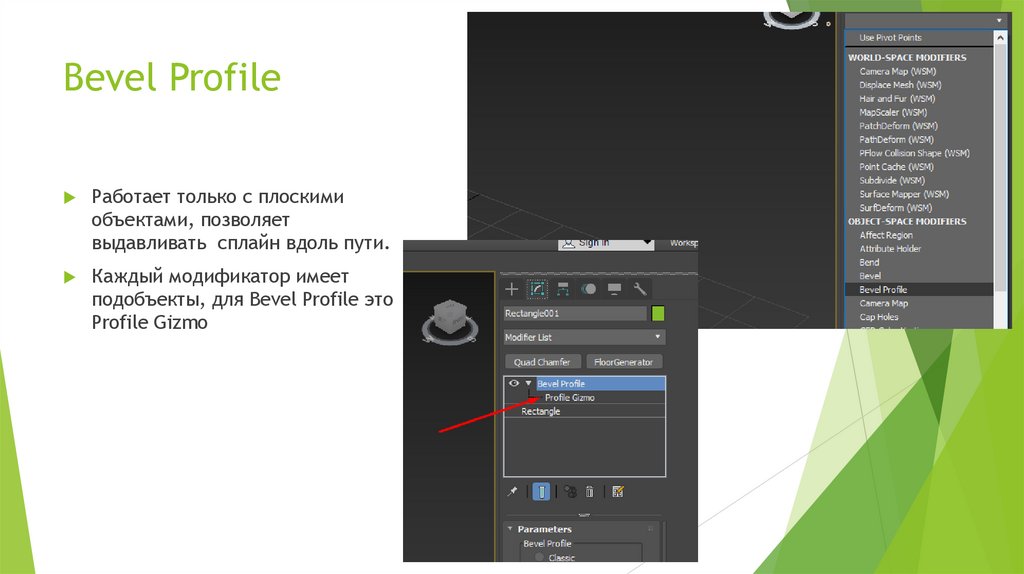Open the Modifier List dropdown
1024x574 pixels.
pyautogui.click(x=584, y=337)
